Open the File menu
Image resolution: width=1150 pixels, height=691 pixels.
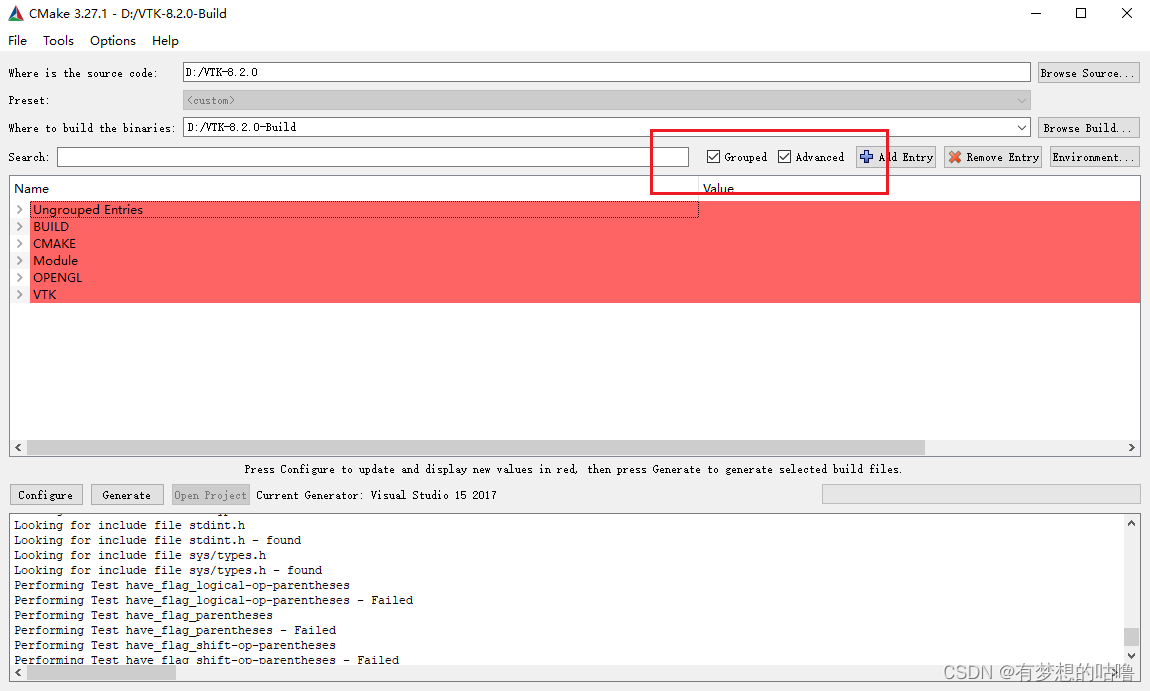17,40
